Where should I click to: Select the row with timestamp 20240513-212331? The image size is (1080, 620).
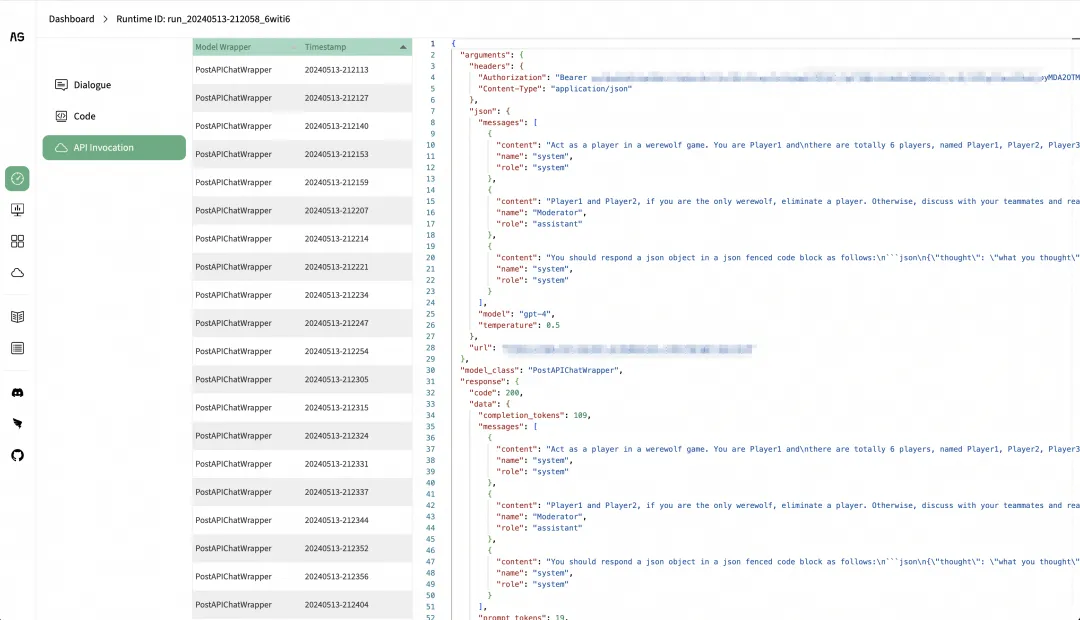click(302, 464)
